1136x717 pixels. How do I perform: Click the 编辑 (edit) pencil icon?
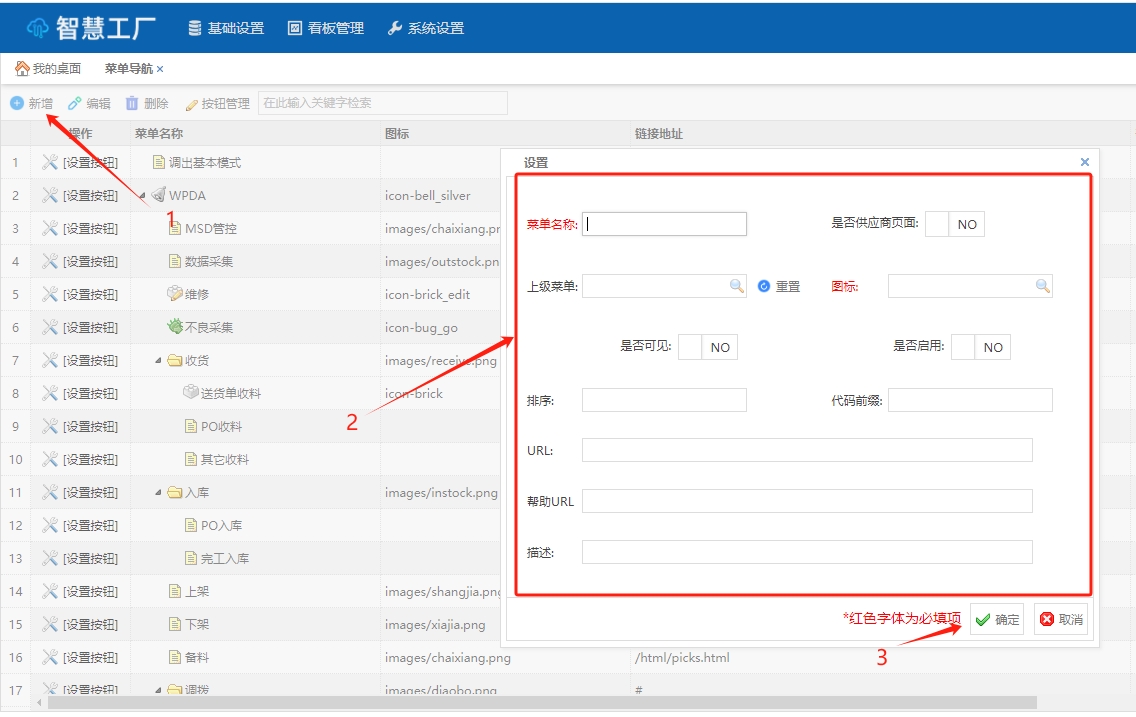(x=75, y=103)
